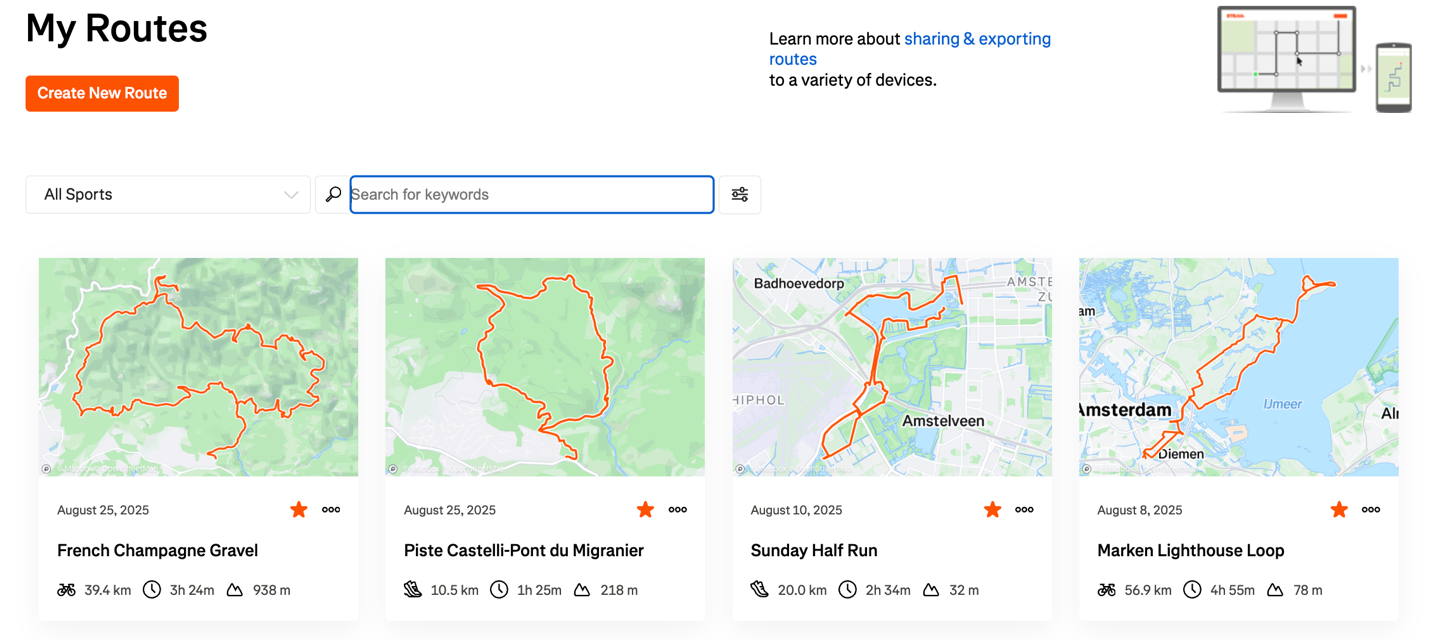Image resolution: width=1440 pixels, height=640 pixels.
Task: Click the Create New Route button
Action: (102, 93)
